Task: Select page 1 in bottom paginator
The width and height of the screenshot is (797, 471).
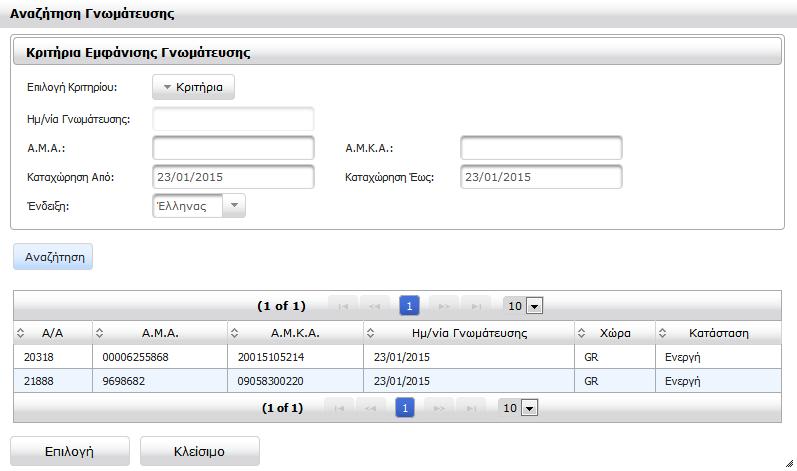Action: click(x=405, y=408)
